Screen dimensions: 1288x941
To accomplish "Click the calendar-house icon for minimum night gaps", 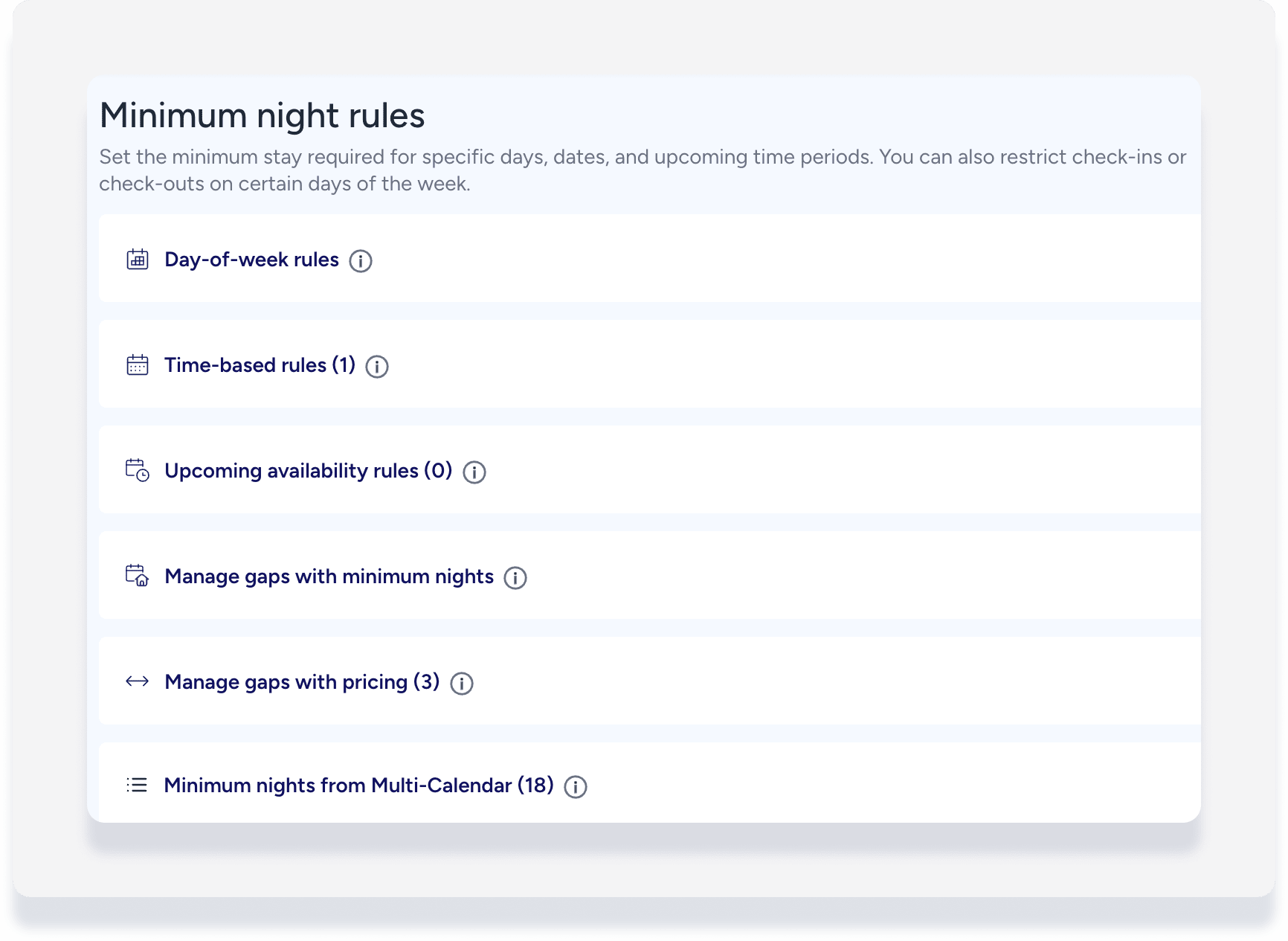I will tap(138, 576).
